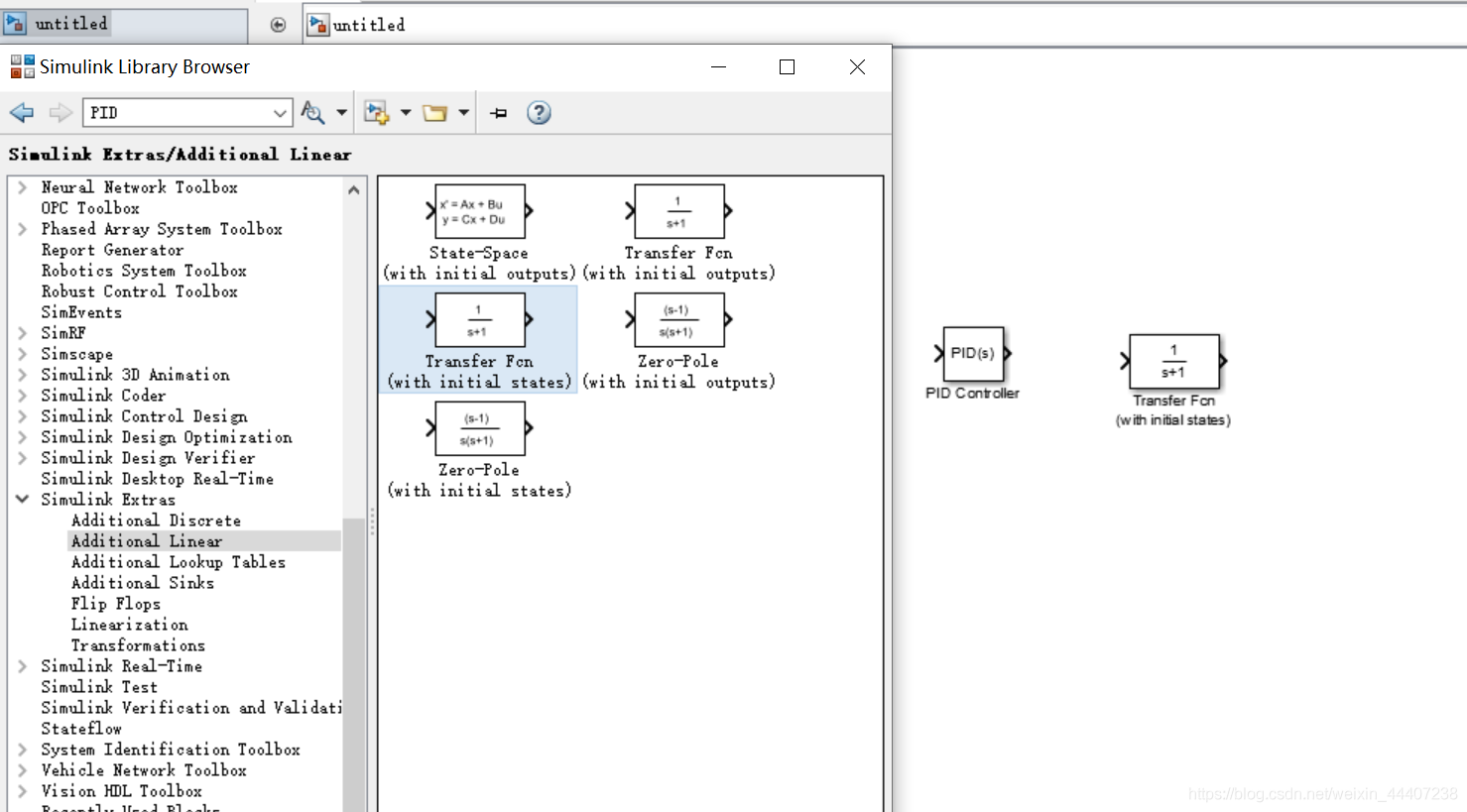Select the PID Controller block on canvas
Viewport: 1467px width, 812px height.
click(973, 354)
